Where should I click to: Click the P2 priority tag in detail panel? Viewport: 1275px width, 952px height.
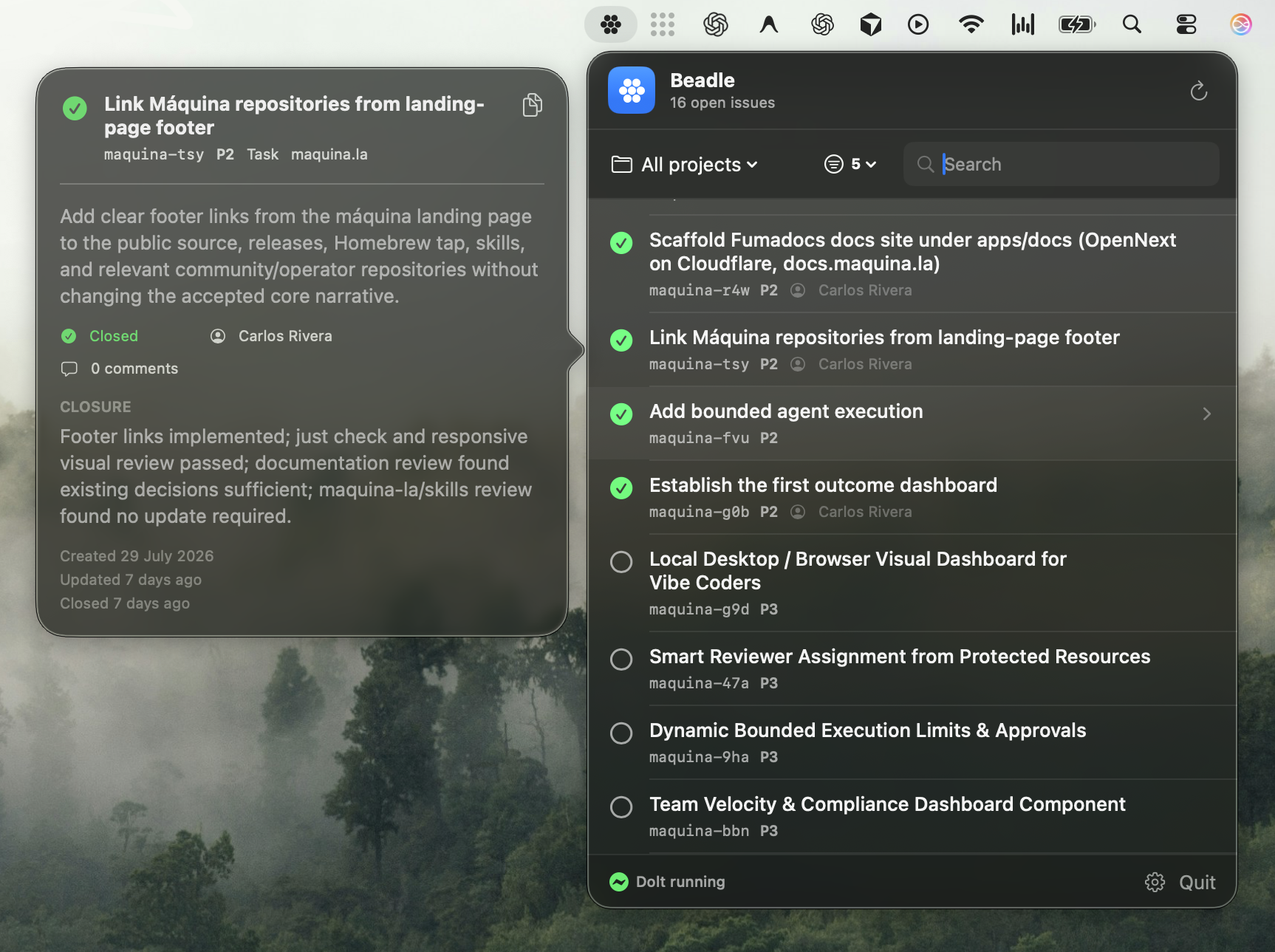225,154
